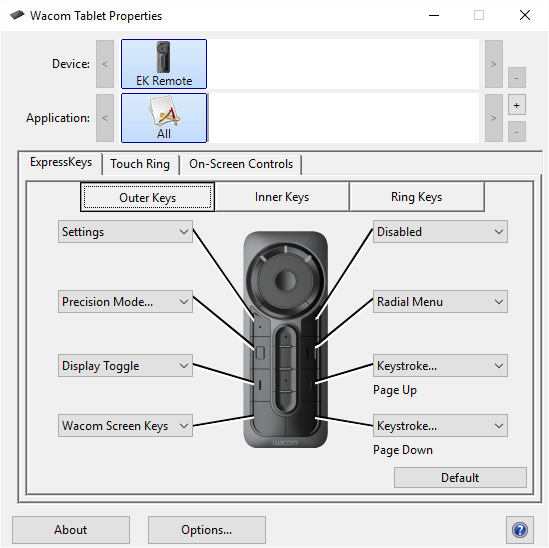Screen dimensions: 549x548
Task: Open the Wacom Screen Keys dropdown
Action: pyautogui.click(x=125, y=425)
